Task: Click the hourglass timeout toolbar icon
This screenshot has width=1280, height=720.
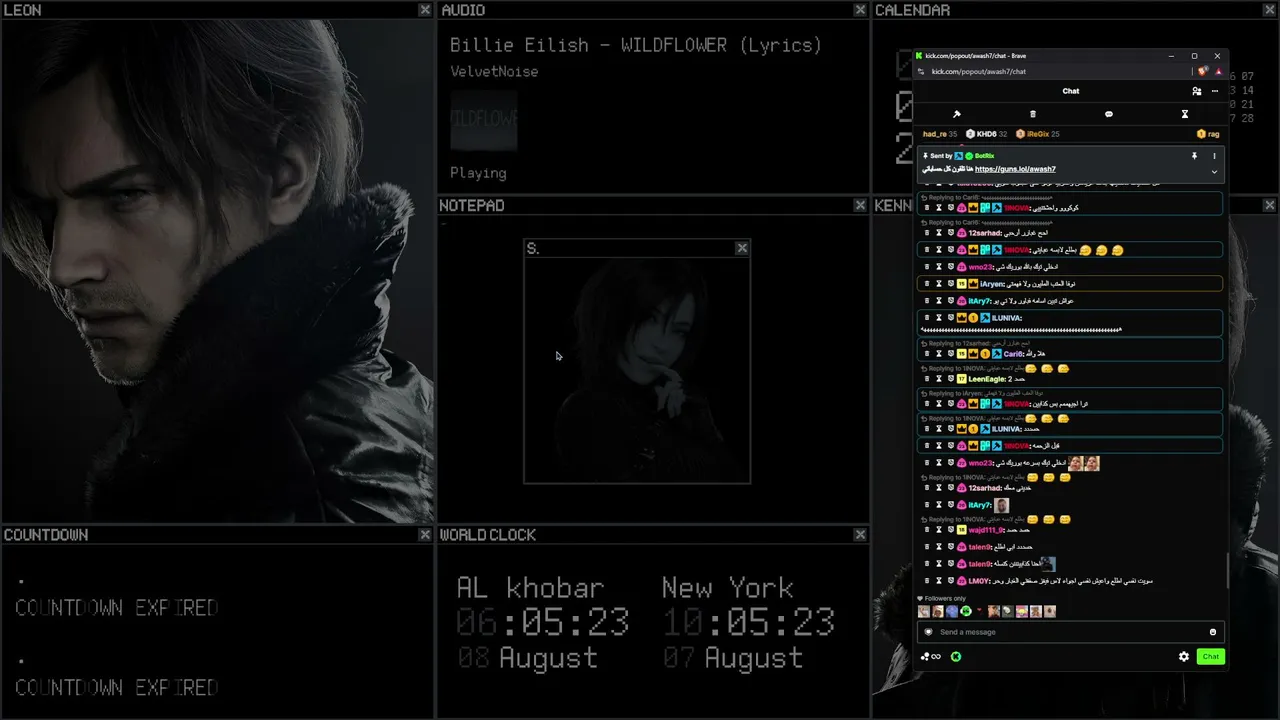Action: pyautogui.click(x=1185, y=114)
